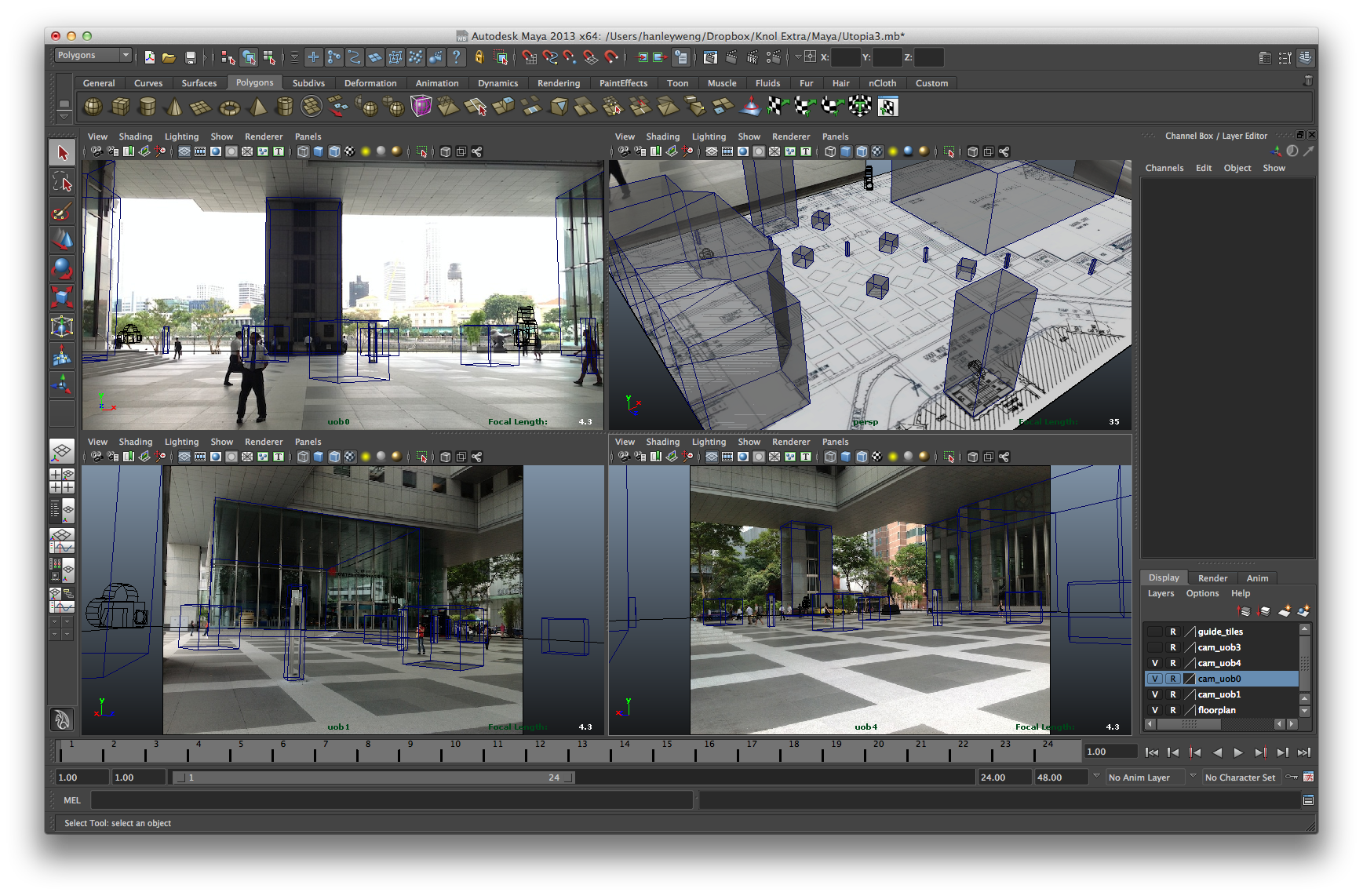1363x896 pixels.
Task: Open the Render tab in Layer Editor
Action: point(1212,578)
